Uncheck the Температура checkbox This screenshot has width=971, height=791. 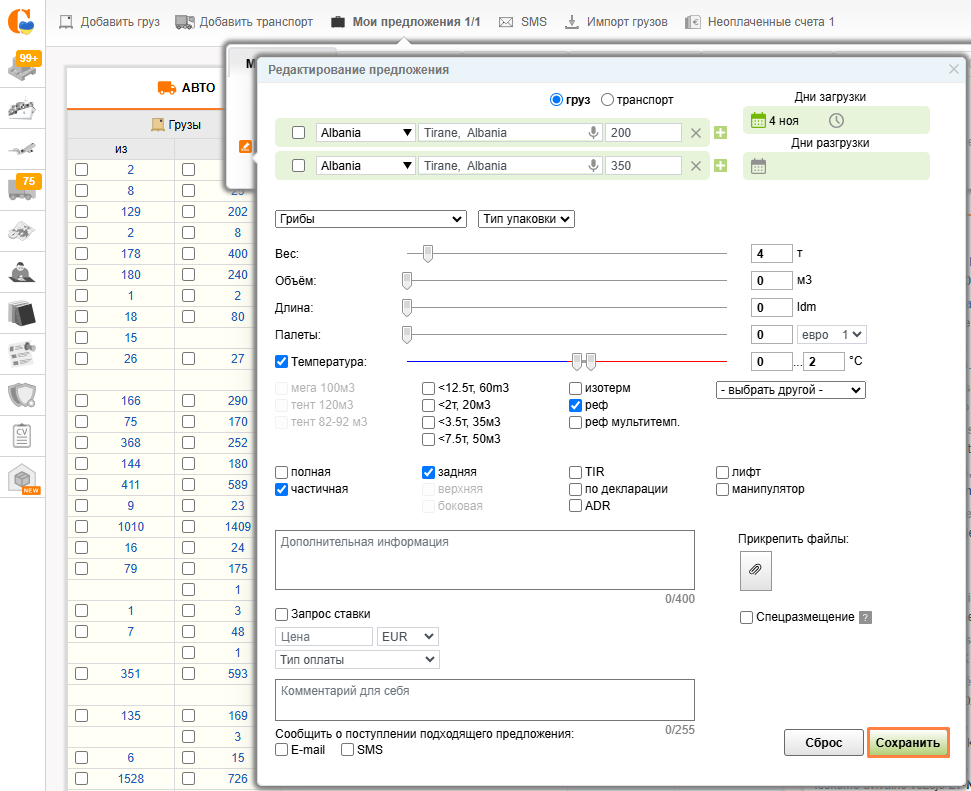(x=282, y=361)
